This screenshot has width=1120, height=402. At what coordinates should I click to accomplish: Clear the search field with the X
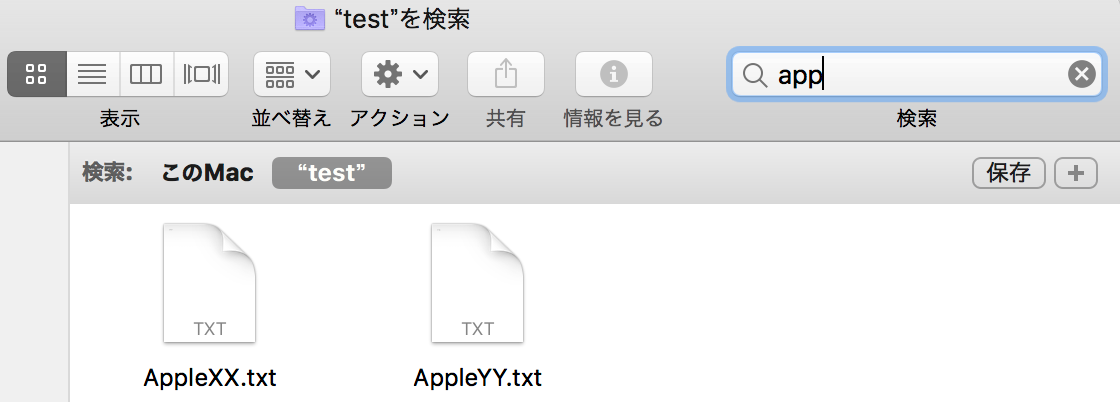tap(1081, 74)
